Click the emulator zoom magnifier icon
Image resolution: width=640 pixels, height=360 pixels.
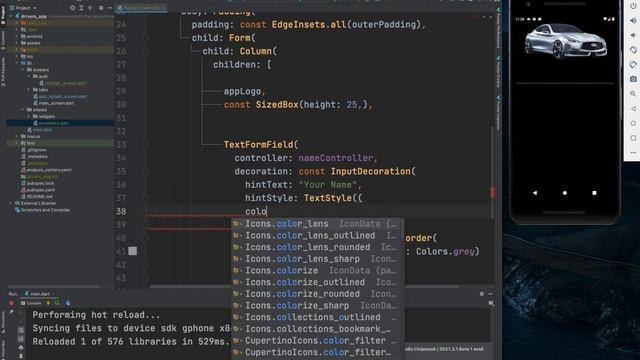633,94
